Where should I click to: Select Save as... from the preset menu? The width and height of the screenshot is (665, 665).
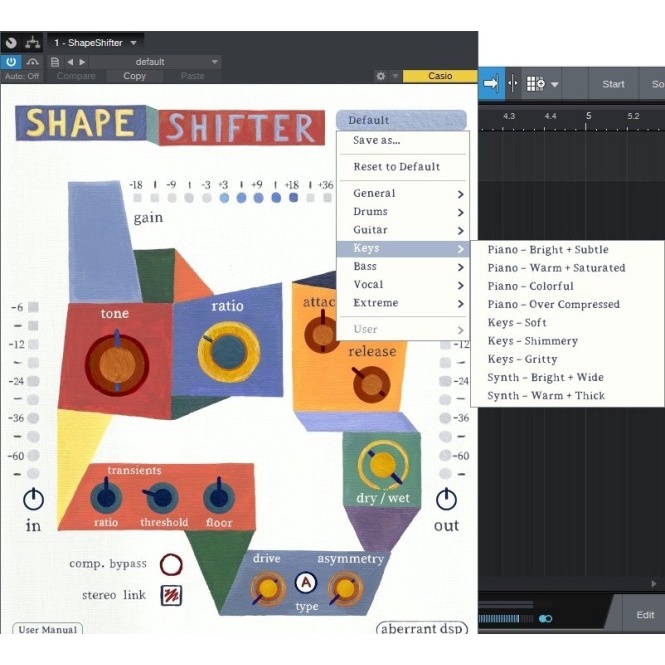(x=403, y=140)
